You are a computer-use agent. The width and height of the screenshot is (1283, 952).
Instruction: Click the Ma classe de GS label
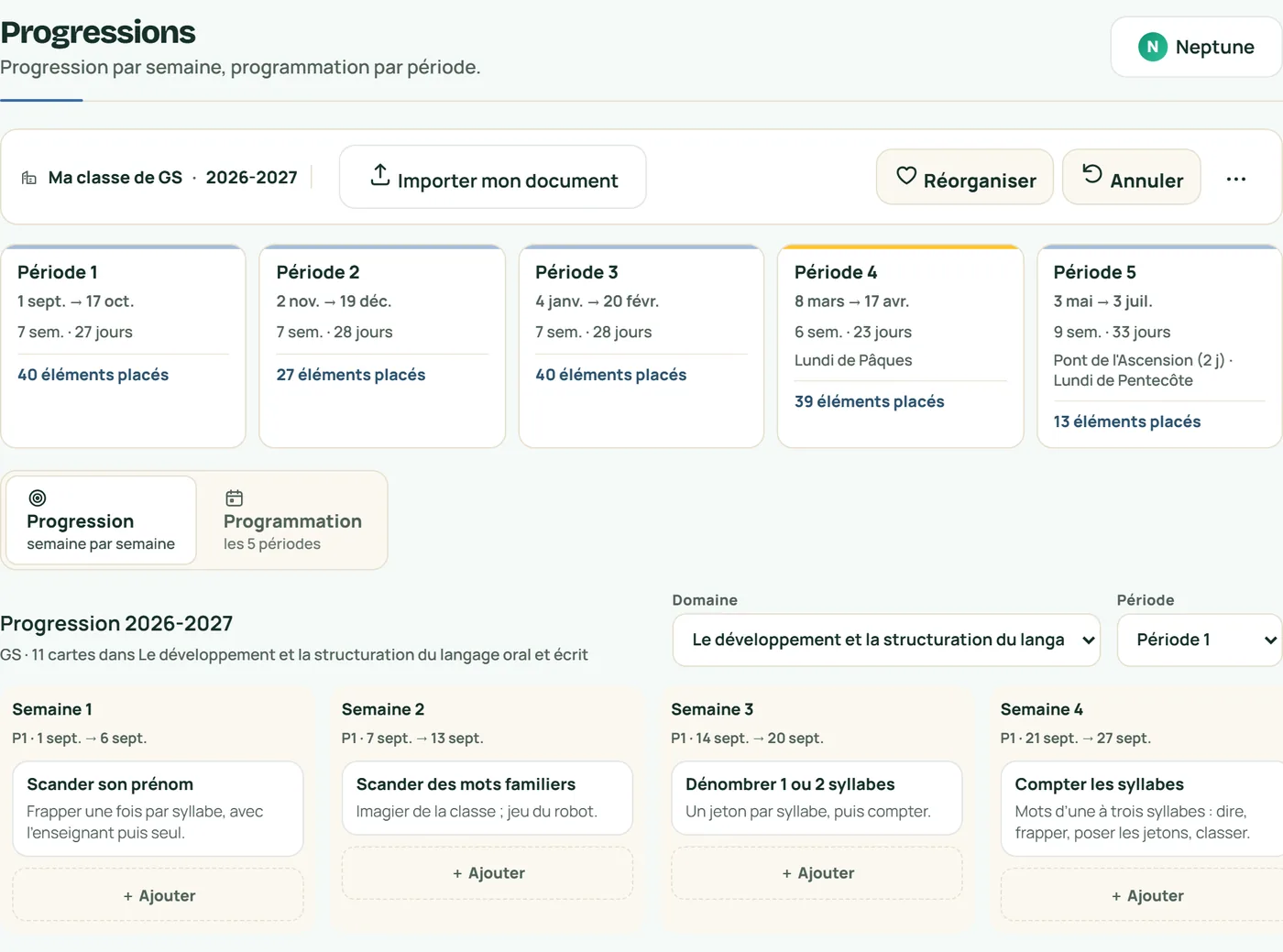(x=115, y=178)
